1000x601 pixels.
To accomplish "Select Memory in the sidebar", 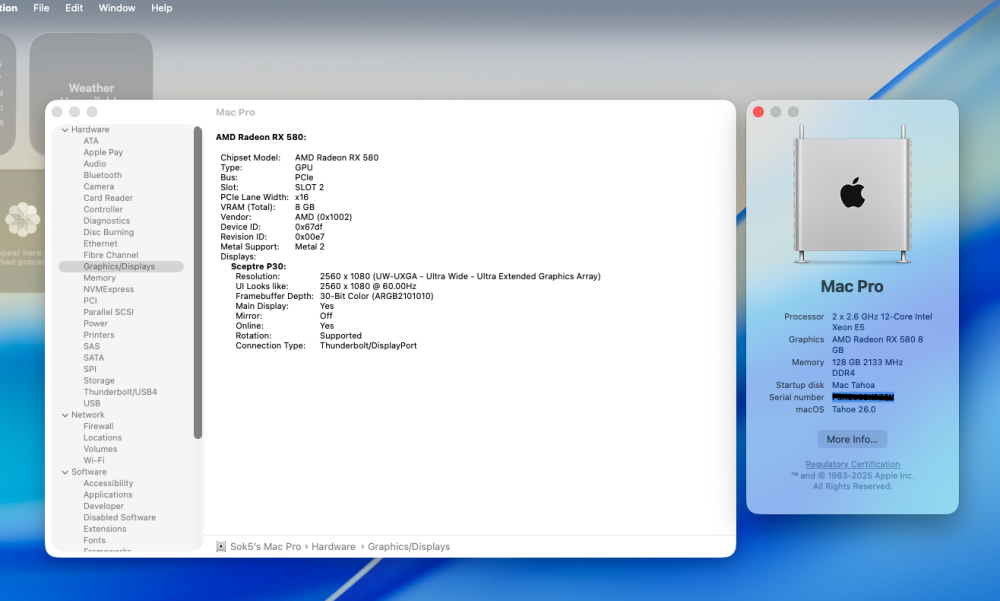I will (99, 278).
